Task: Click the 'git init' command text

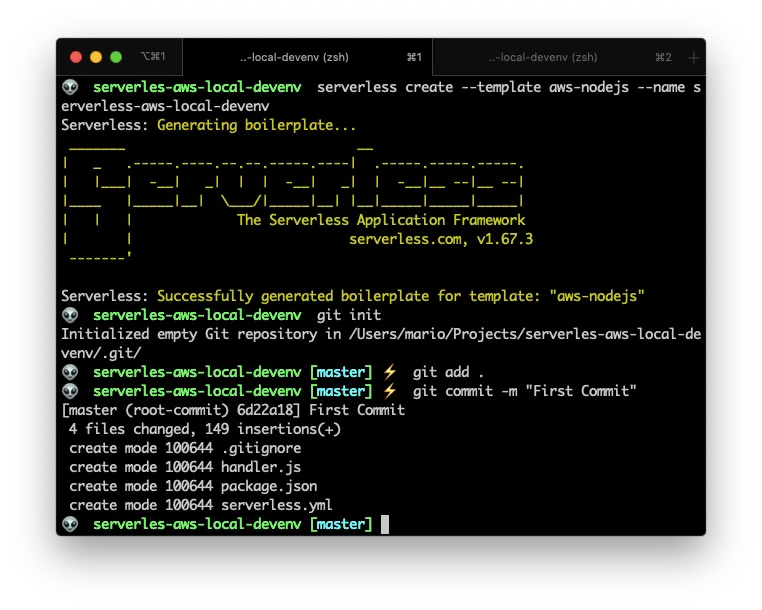Action: [349, 315]
